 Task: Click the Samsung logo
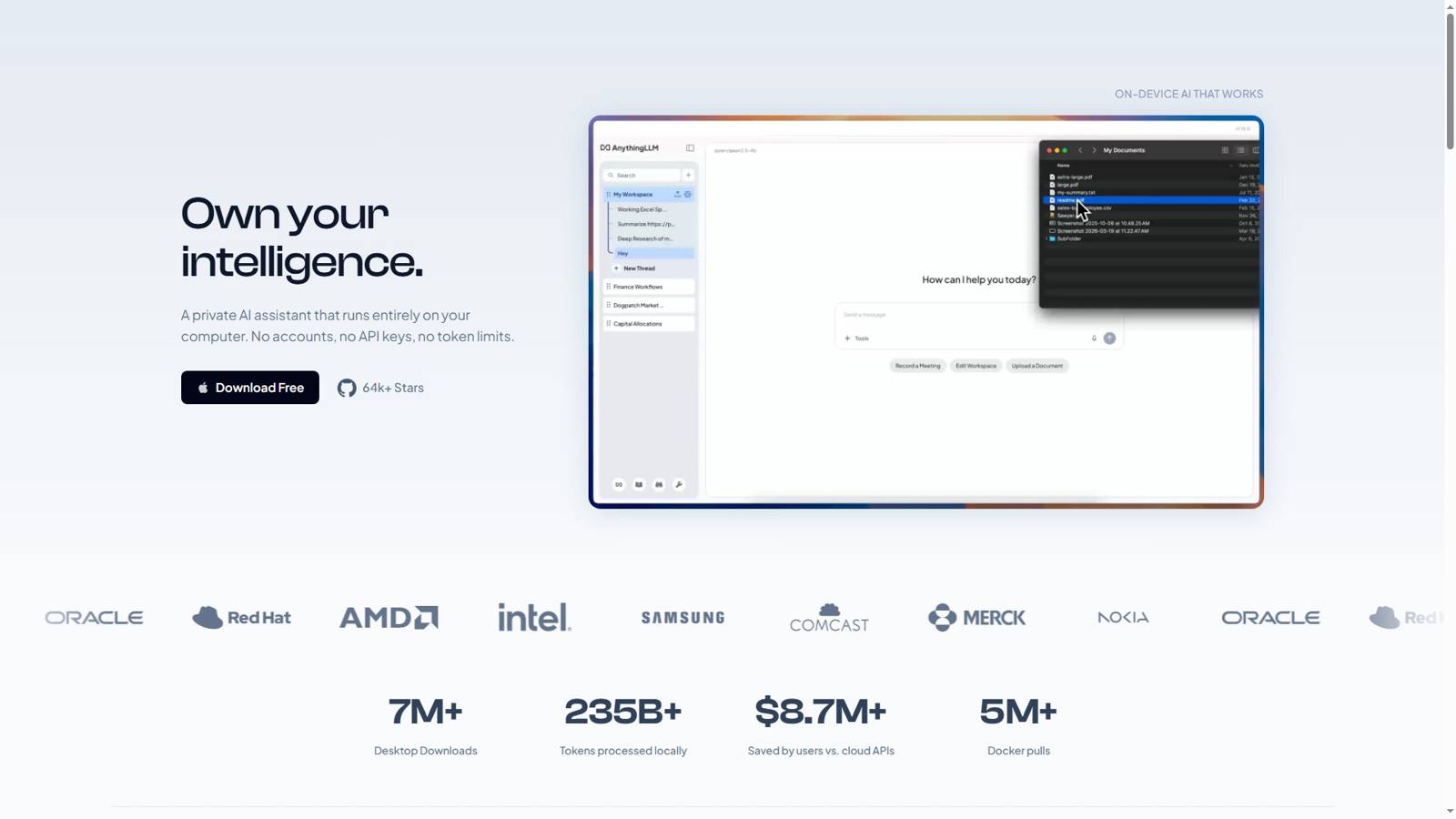[x=683, y=618]
